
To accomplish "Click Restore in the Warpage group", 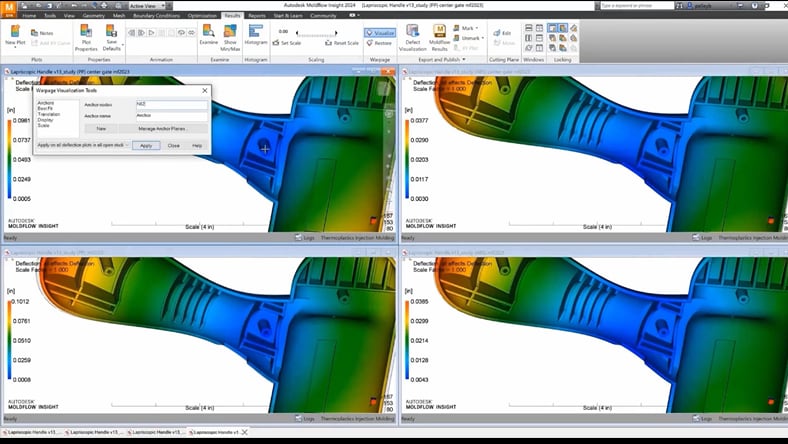I will 379,43.
